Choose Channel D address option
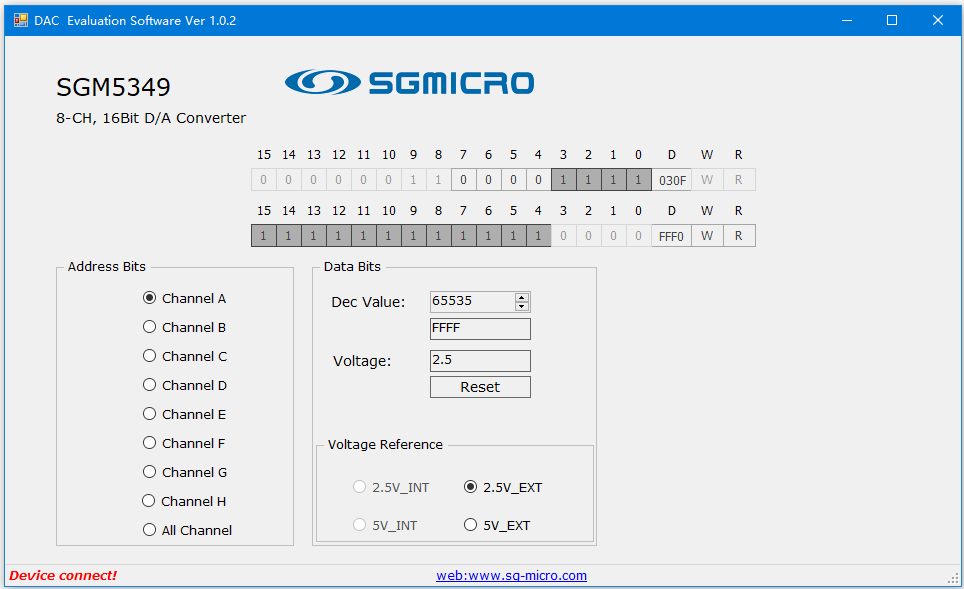Image resolution: width=964 pixels, height=589 pixels. click(185, 385)
